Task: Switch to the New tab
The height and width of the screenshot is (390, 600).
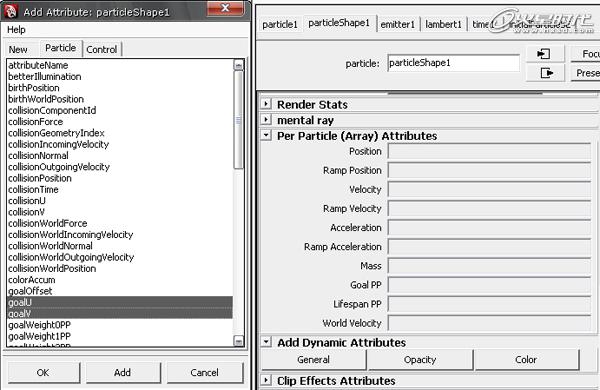Action: coord(18,49)
